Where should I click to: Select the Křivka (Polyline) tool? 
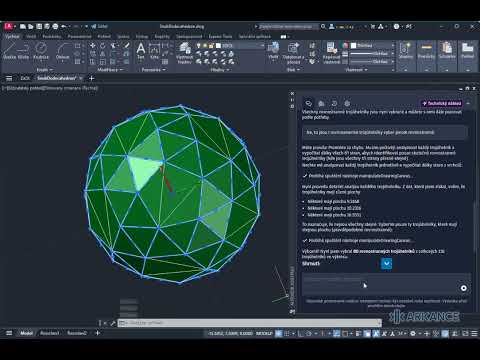click(23, 51)
